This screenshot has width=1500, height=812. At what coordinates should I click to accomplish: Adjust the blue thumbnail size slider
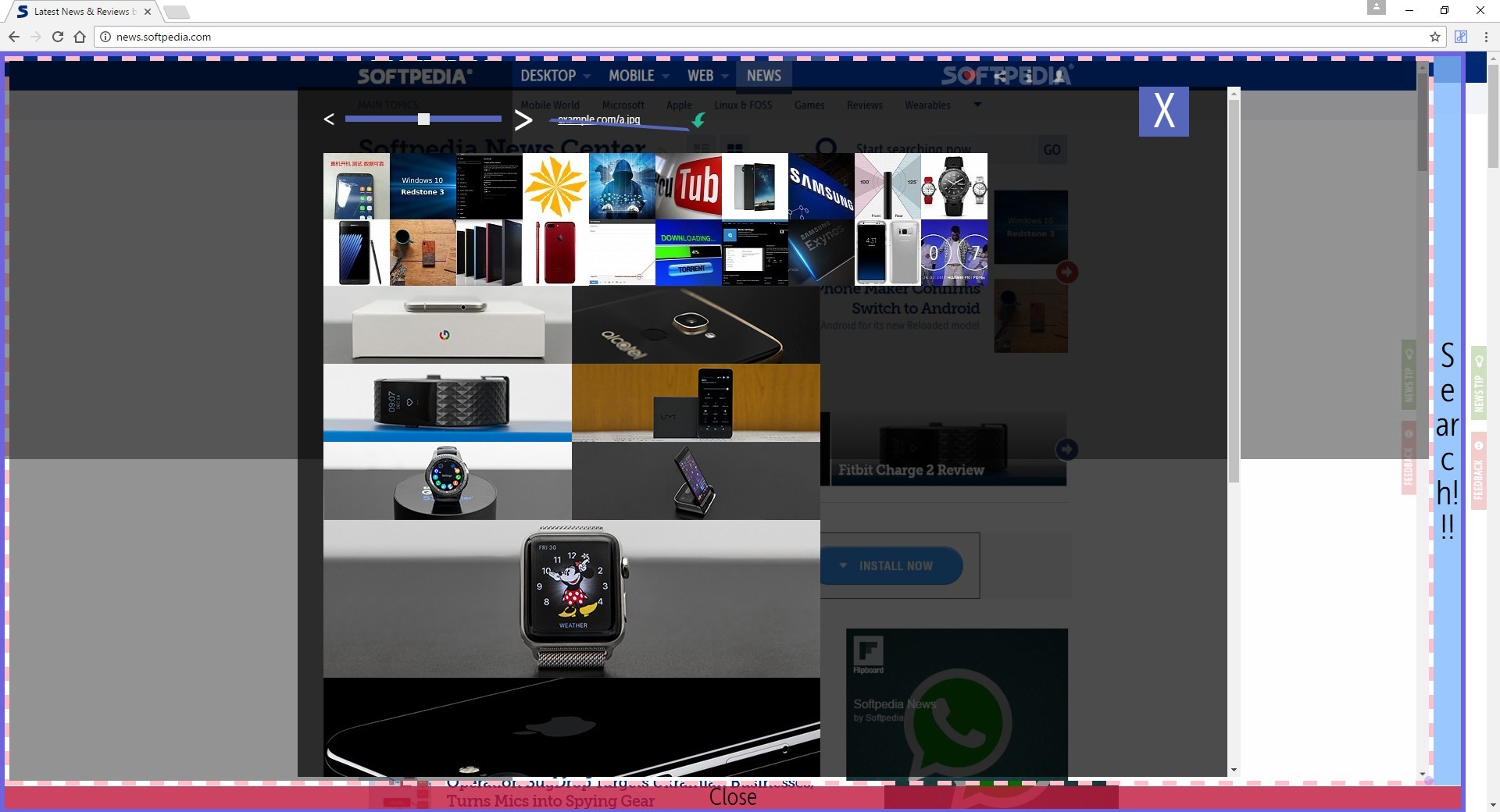[x=423, y=119]
